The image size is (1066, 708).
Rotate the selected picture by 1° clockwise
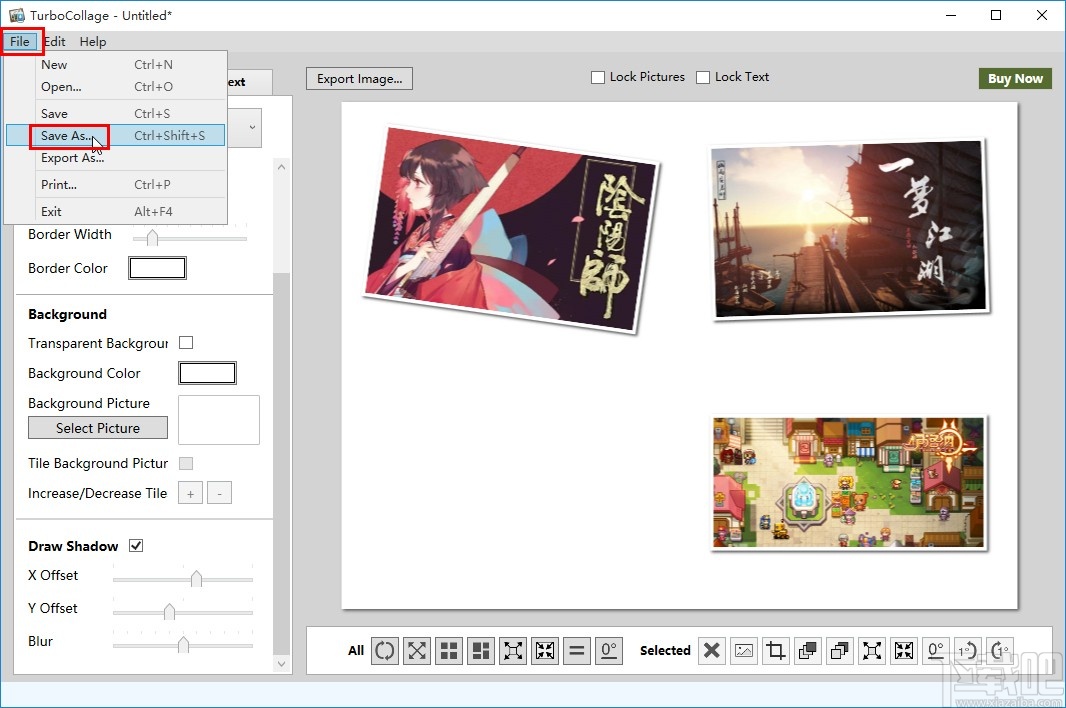click(999, 650)
